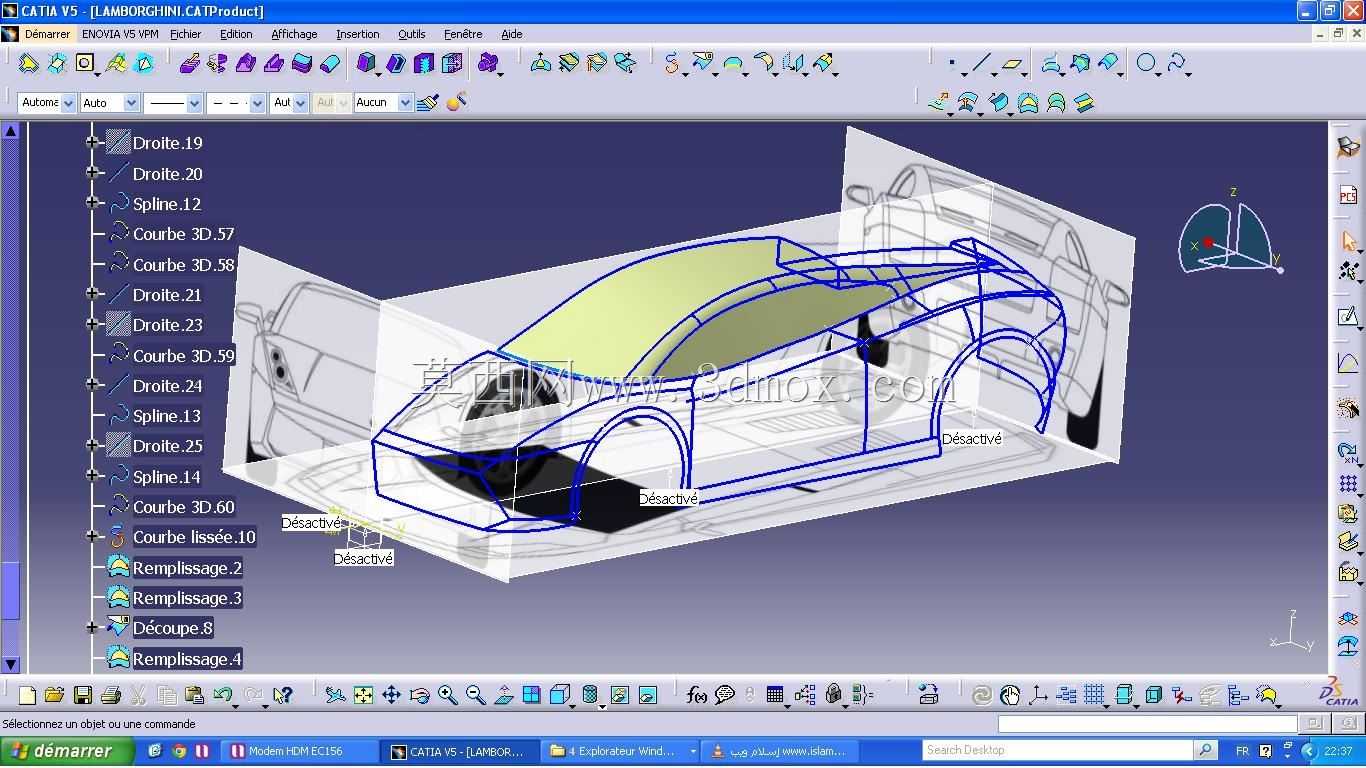Expand the Droite.24 tree node
The width and height of the screenshot is (1366, 768).
pyautogui.click(x=92, y=385)
